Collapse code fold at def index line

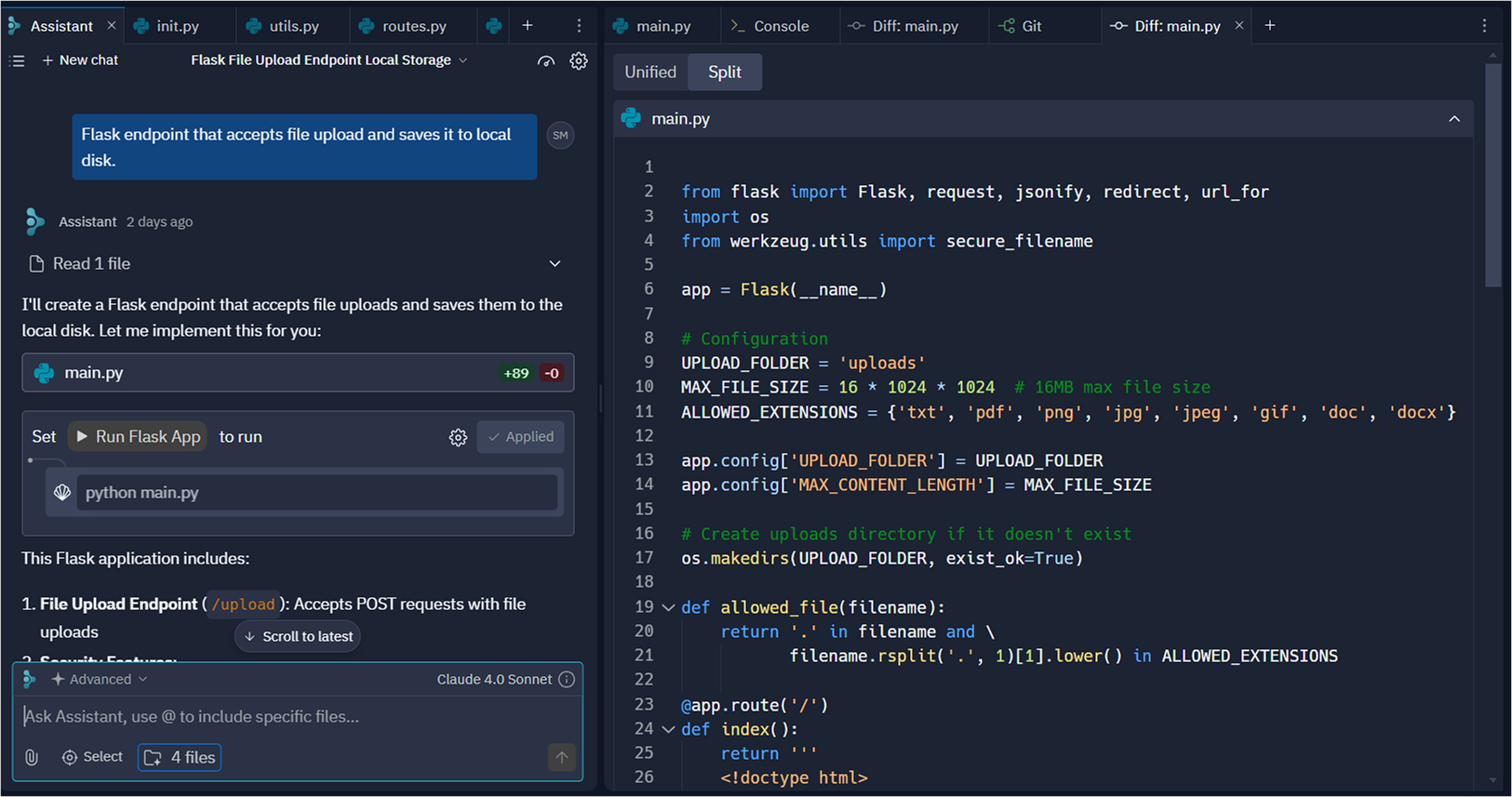(668, 730)
